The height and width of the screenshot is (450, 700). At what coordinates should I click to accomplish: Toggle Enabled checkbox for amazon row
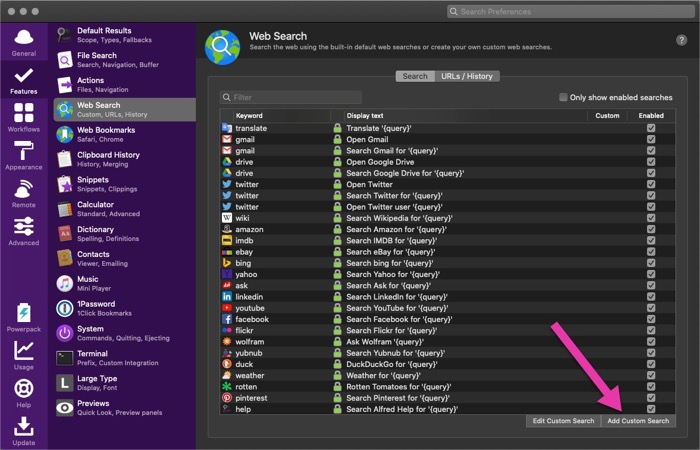651,229
